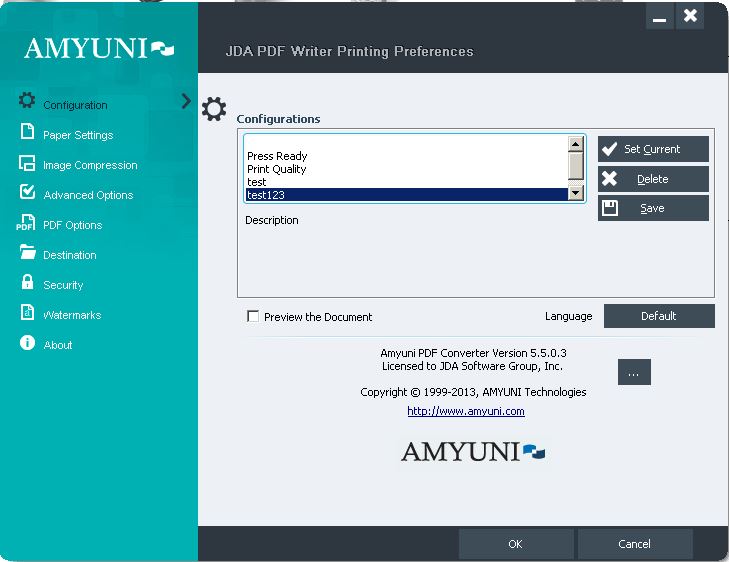Click the large gear icon beside Configurations
Screen dimensions: 729x562
(x=214, y=109)
